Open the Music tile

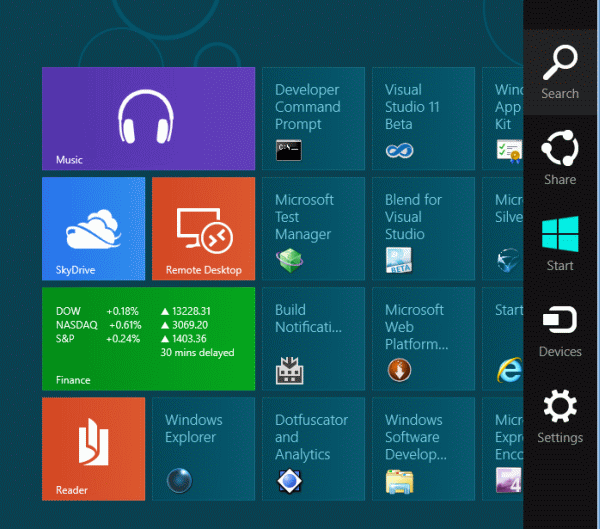(148, 119)
